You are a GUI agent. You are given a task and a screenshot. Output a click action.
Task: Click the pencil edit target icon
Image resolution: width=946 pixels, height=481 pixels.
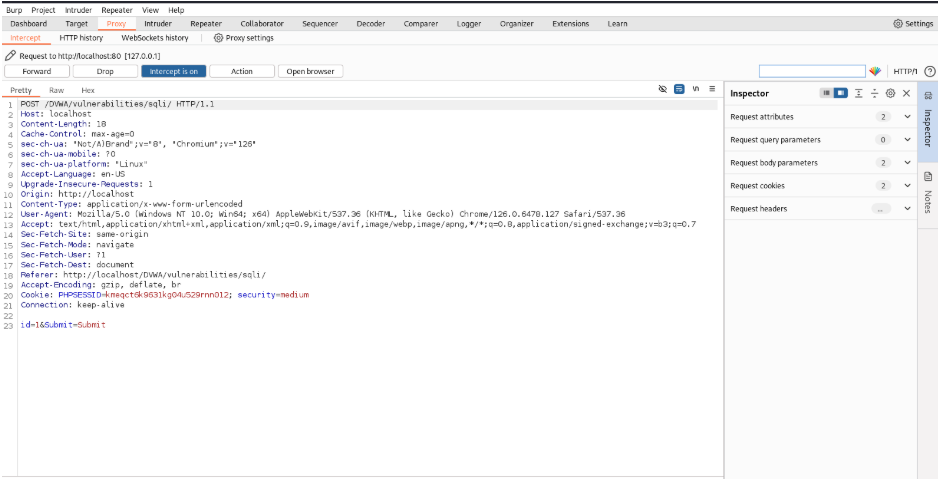pyautogui.click(x=10, y=55)
